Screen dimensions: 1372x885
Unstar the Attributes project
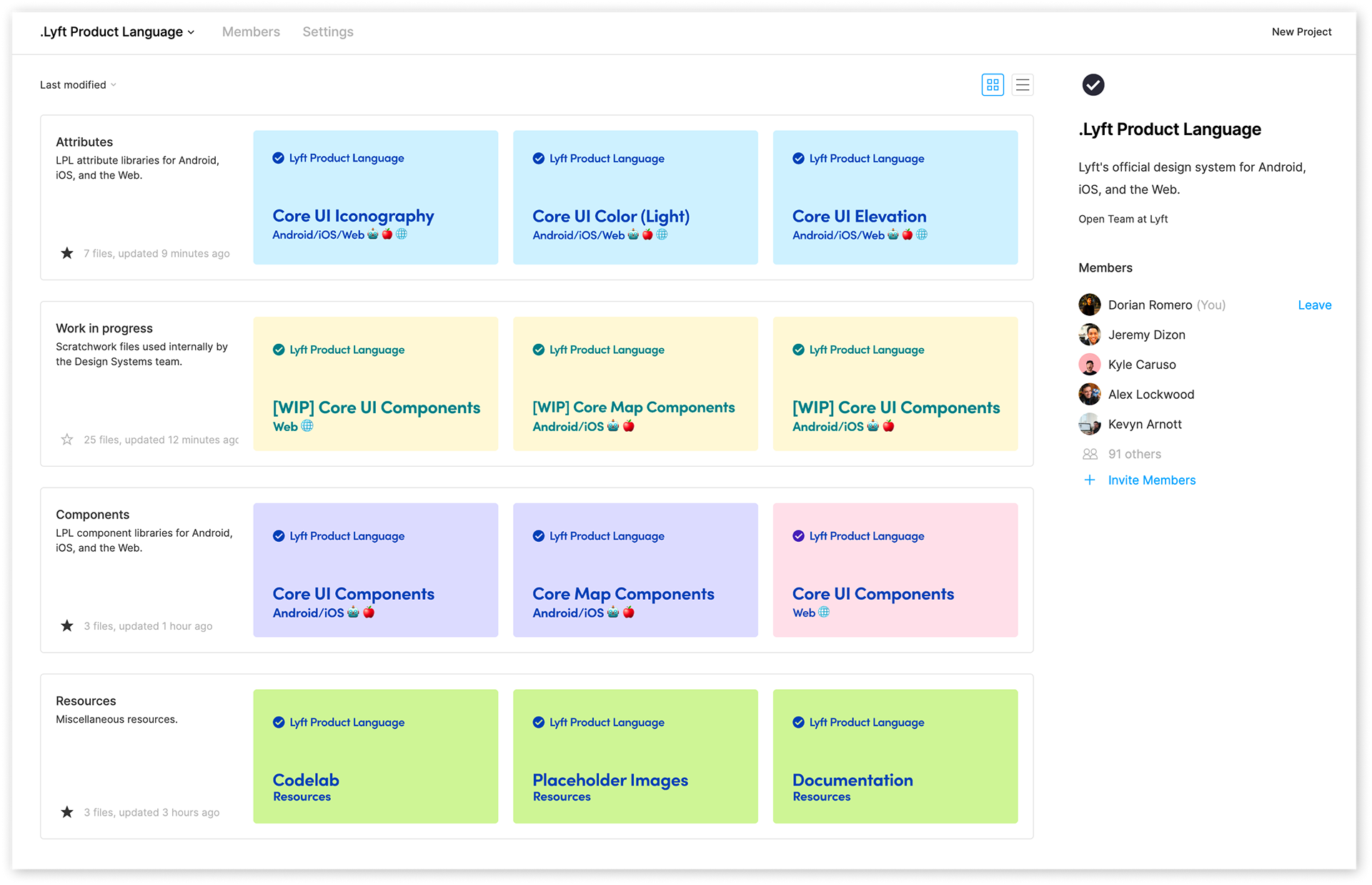coord(67,253)
